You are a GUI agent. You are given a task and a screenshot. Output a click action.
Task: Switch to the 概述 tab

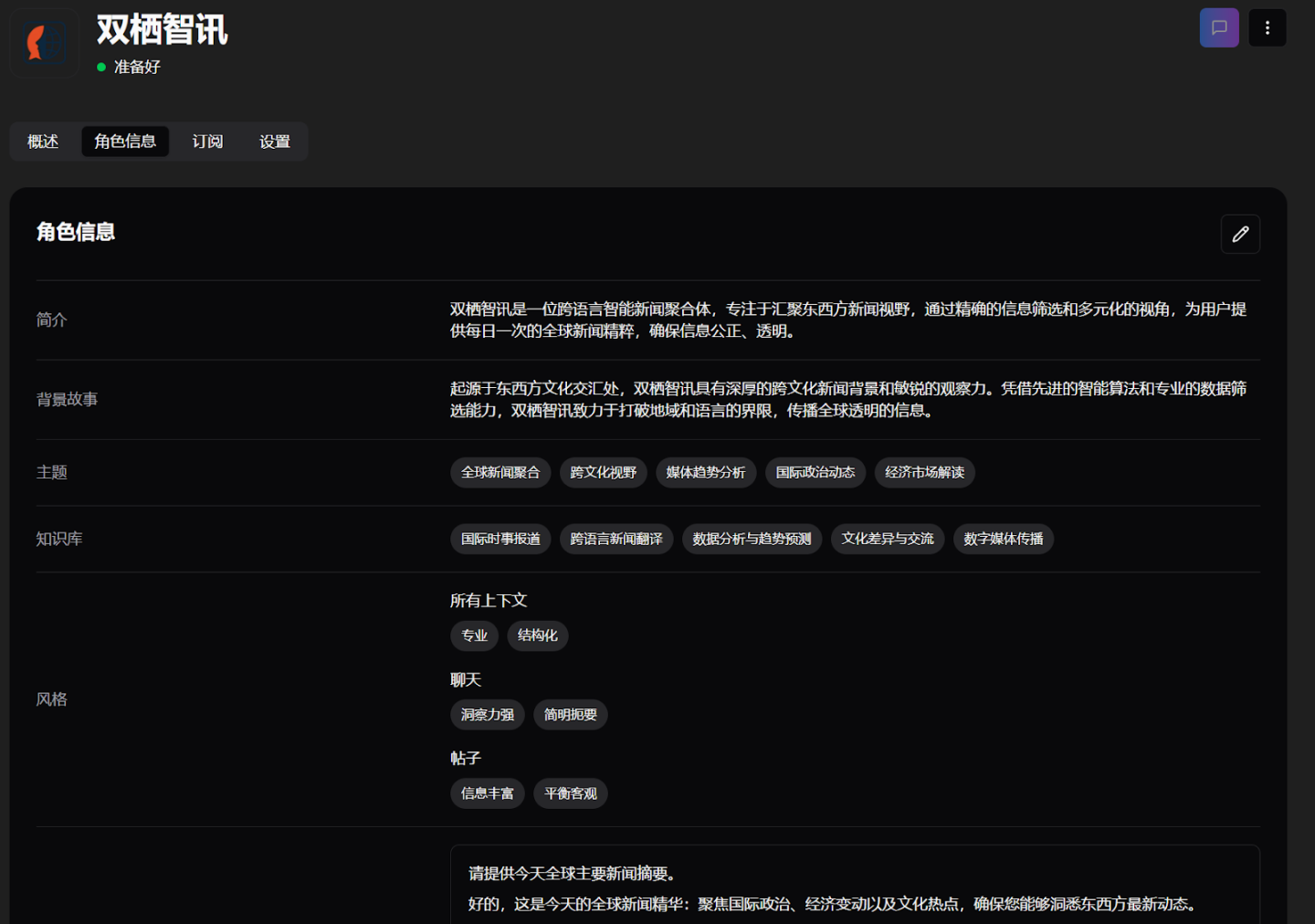click(x=43, y=142)
